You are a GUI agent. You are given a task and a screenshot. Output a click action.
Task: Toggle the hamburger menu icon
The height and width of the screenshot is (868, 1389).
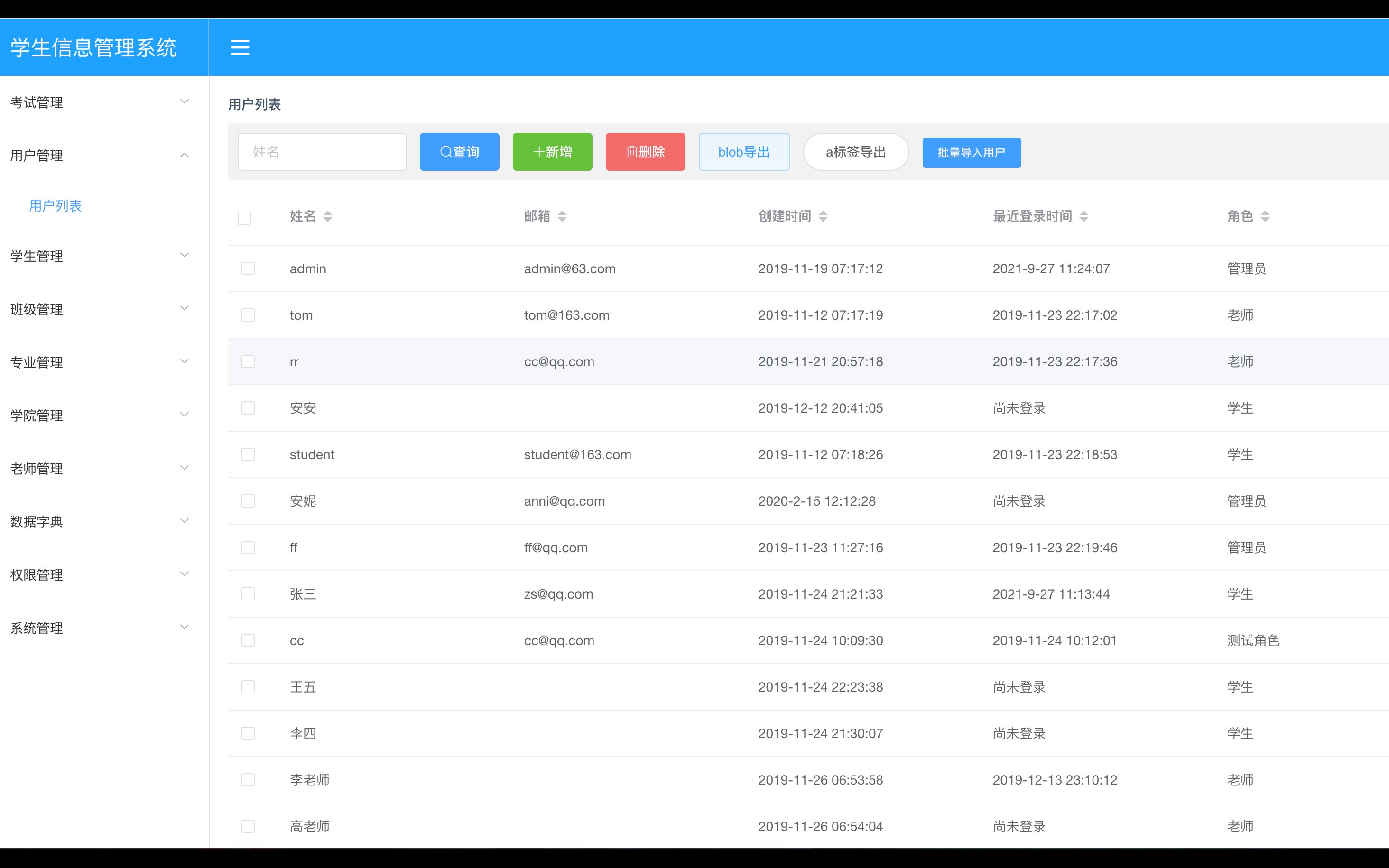tap(240, 47)
